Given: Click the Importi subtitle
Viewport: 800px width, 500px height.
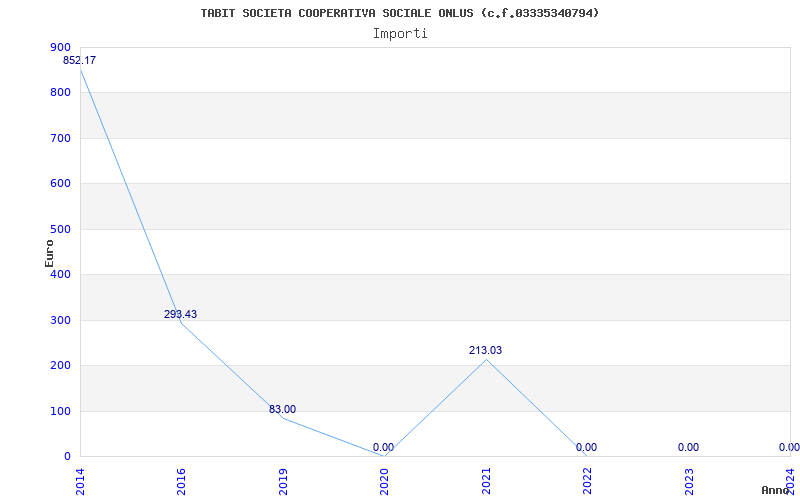Looking at the screenshot, I should pos(400,34).
